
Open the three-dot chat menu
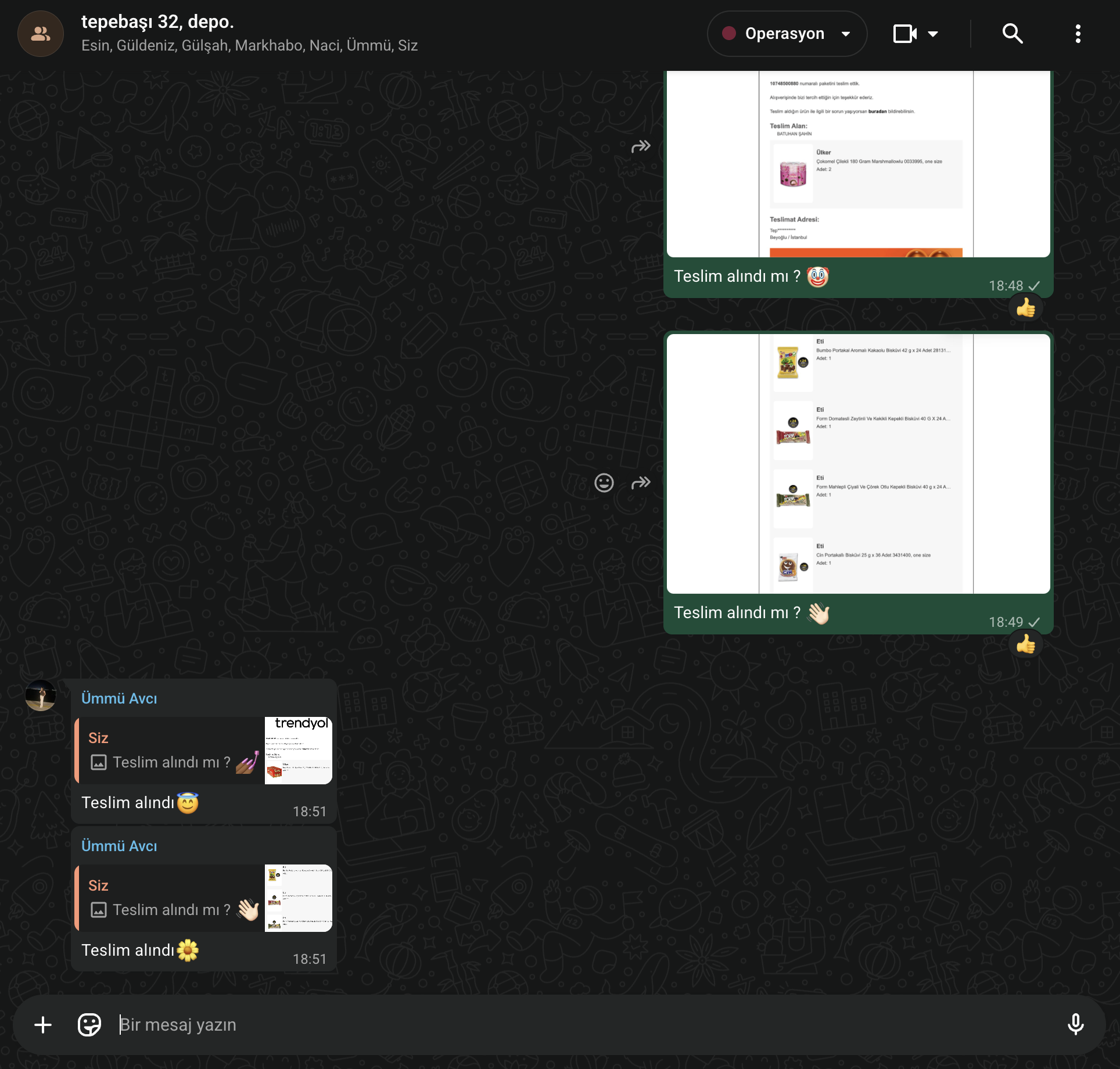(x=1078, y=34)
